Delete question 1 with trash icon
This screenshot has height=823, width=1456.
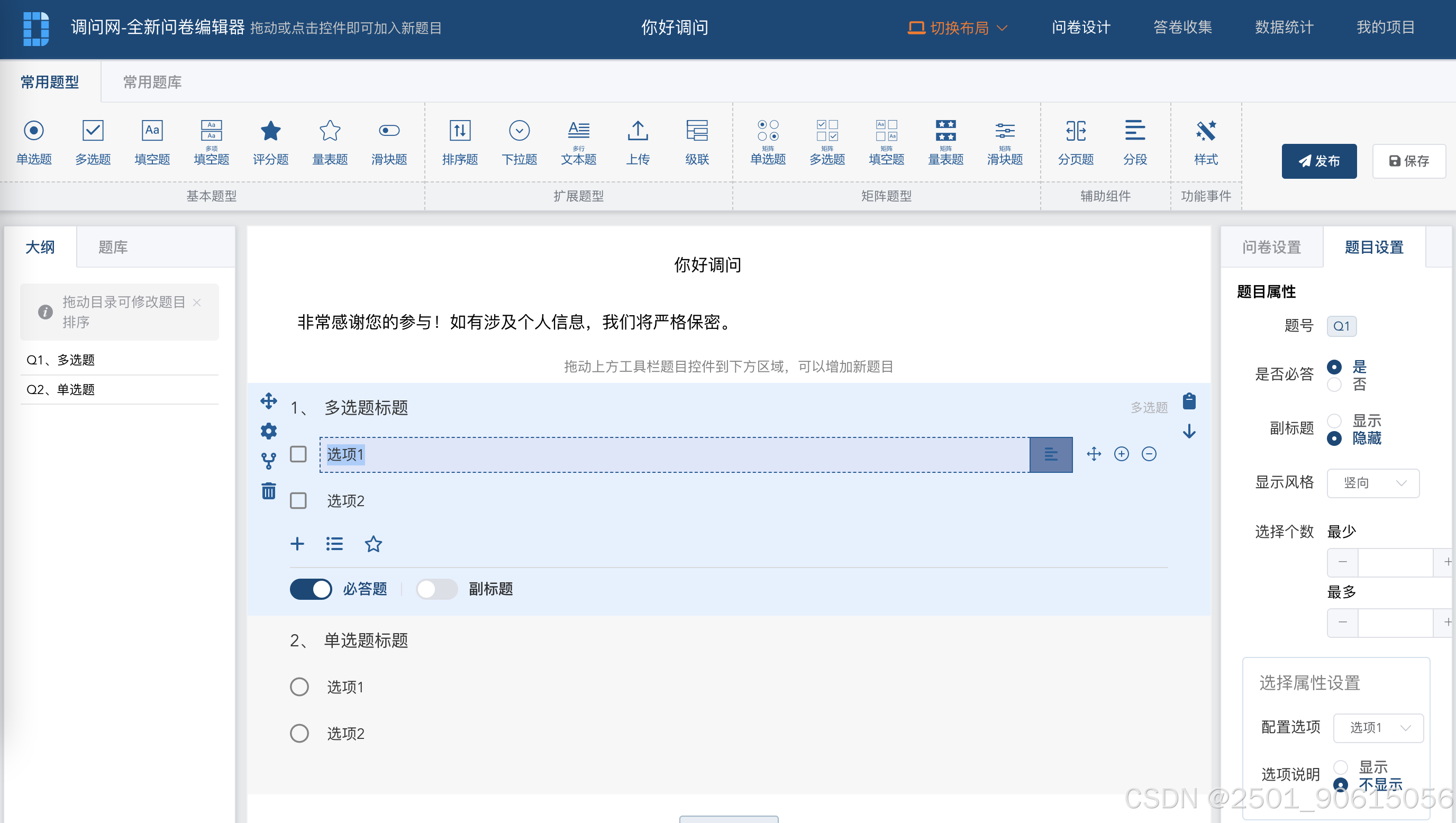268,491
